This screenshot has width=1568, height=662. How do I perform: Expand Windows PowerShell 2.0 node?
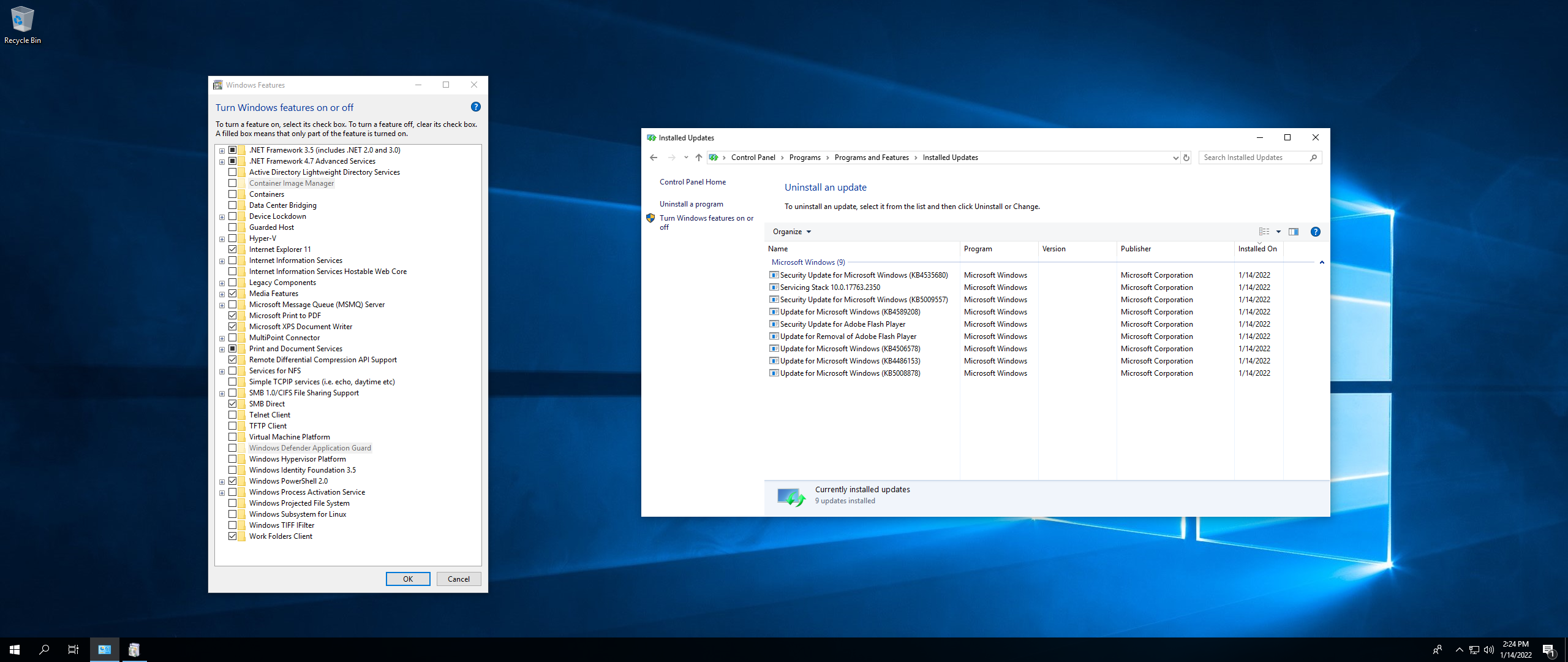click(222, 482)
